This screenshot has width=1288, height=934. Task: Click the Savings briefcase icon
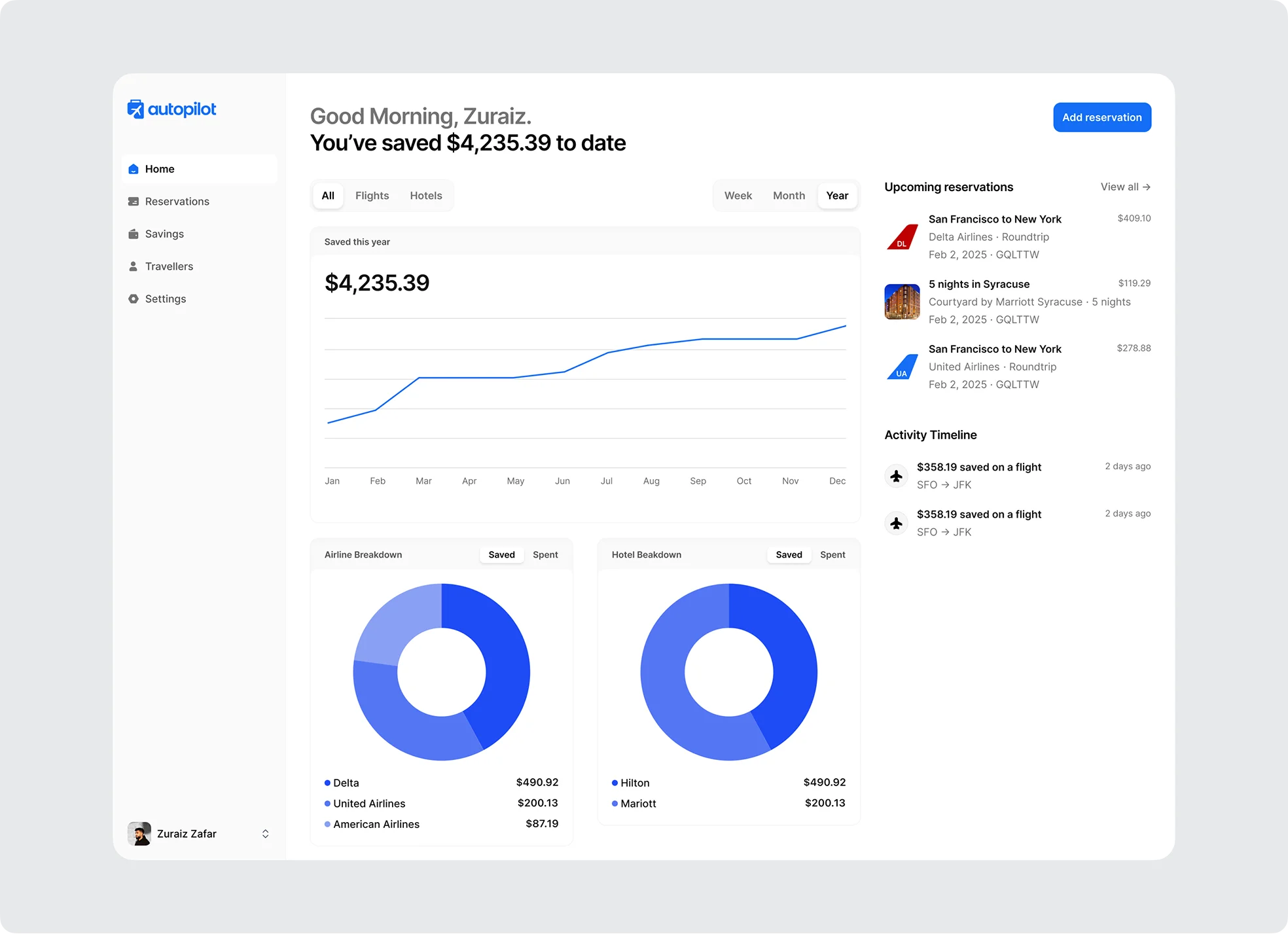pos(134,234)
